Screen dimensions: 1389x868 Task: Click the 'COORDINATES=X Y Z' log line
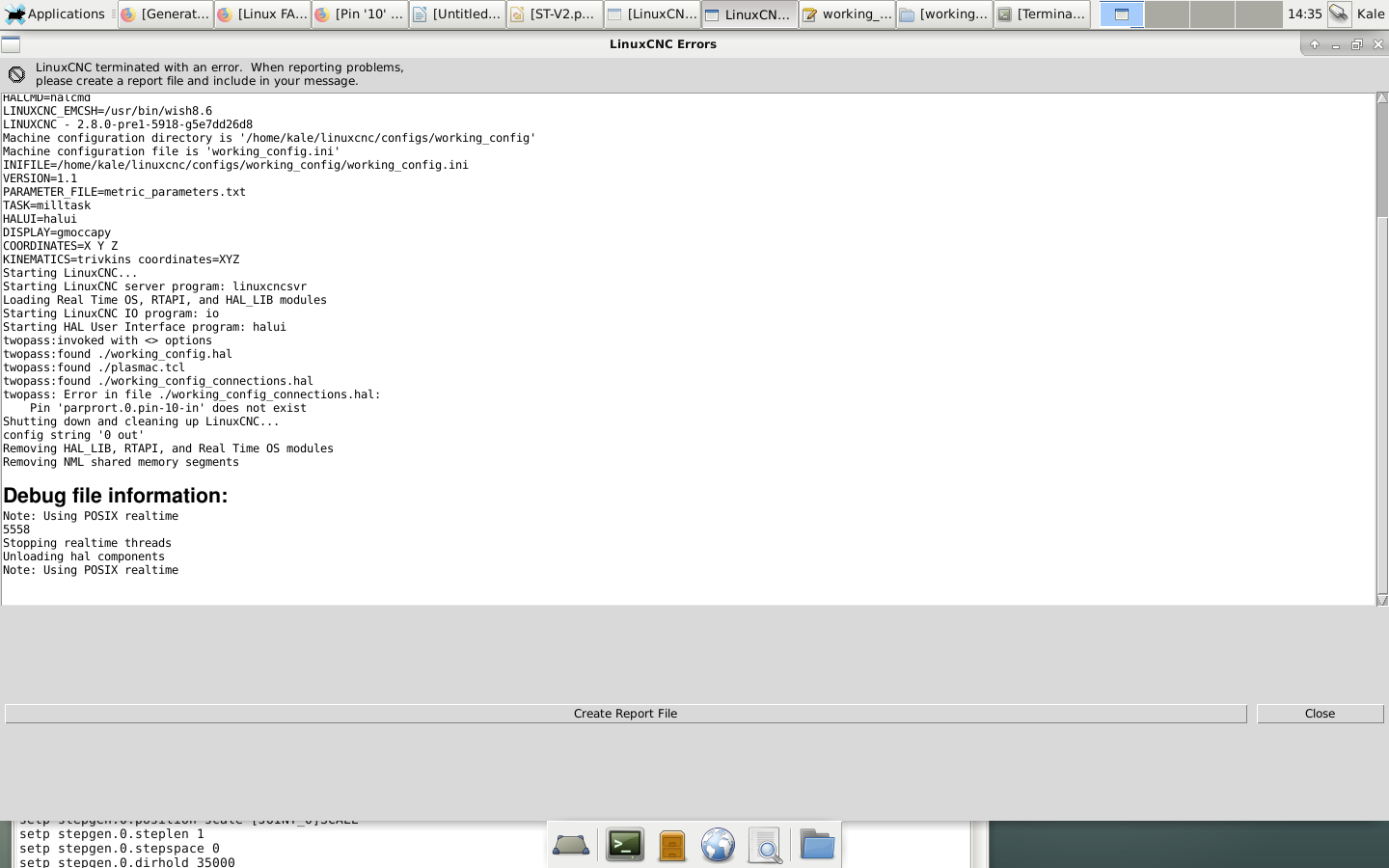click(x=60, y=246)
